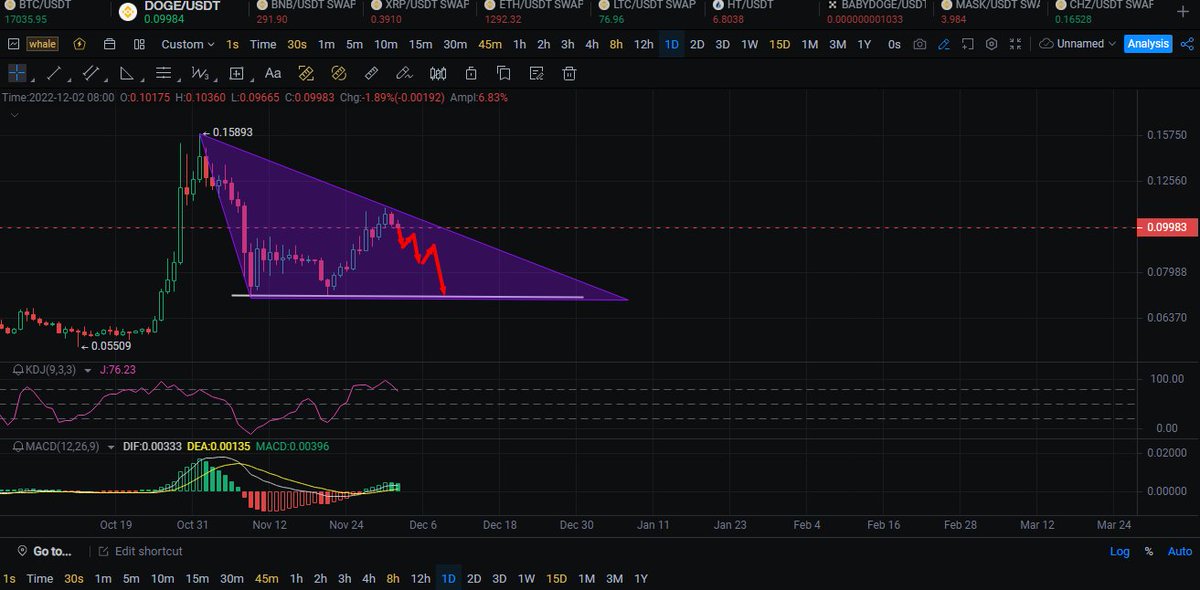Expand the KDJ(9,3,3) indicator dropdown arrow
The image size is (1200, 590).
point(87,370)
